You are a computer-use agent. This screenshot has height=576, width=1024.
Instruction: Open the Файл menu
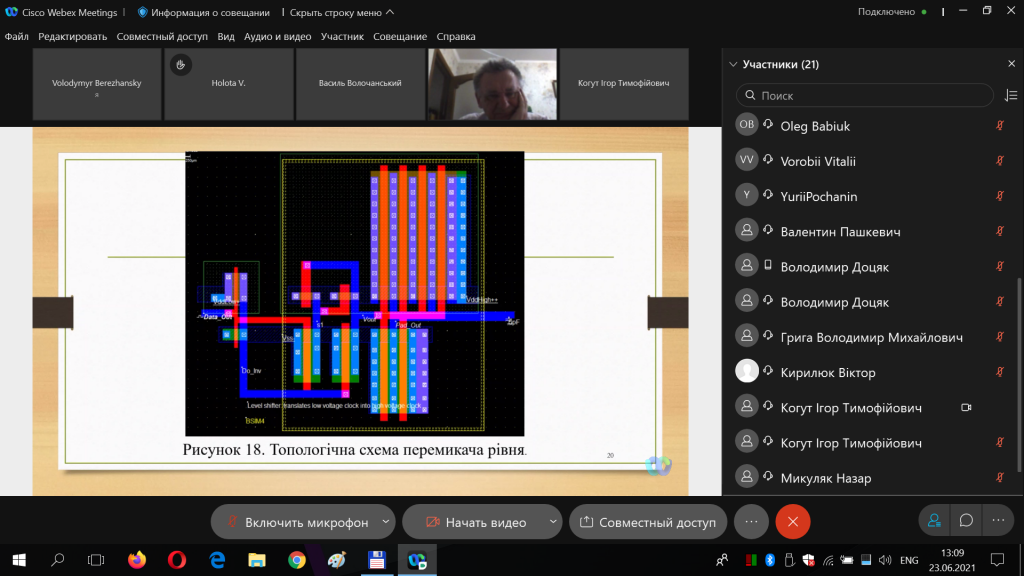[x=16, y=36]
